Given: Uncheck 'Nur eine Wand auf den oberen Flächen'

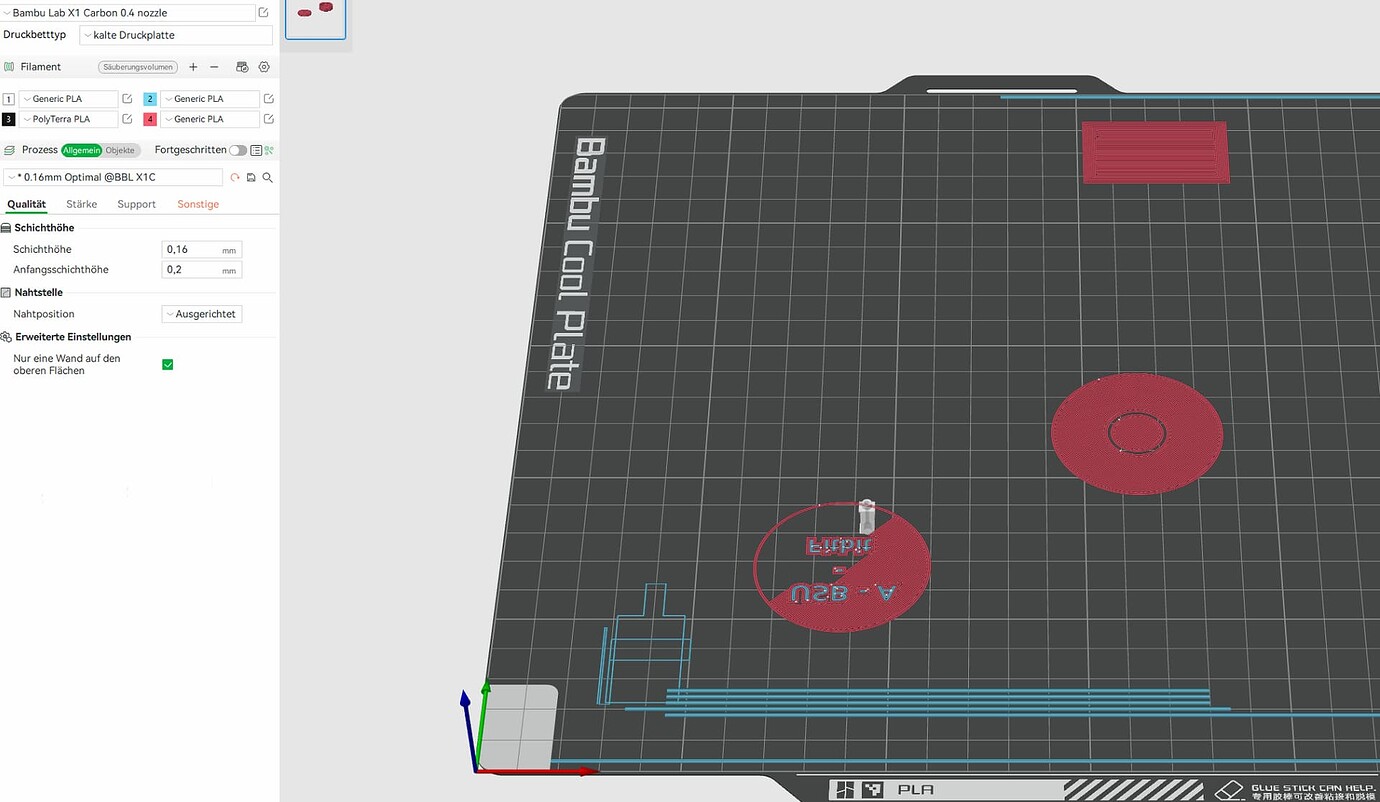Looking at the screenshot, I should (x=167, y=364).
